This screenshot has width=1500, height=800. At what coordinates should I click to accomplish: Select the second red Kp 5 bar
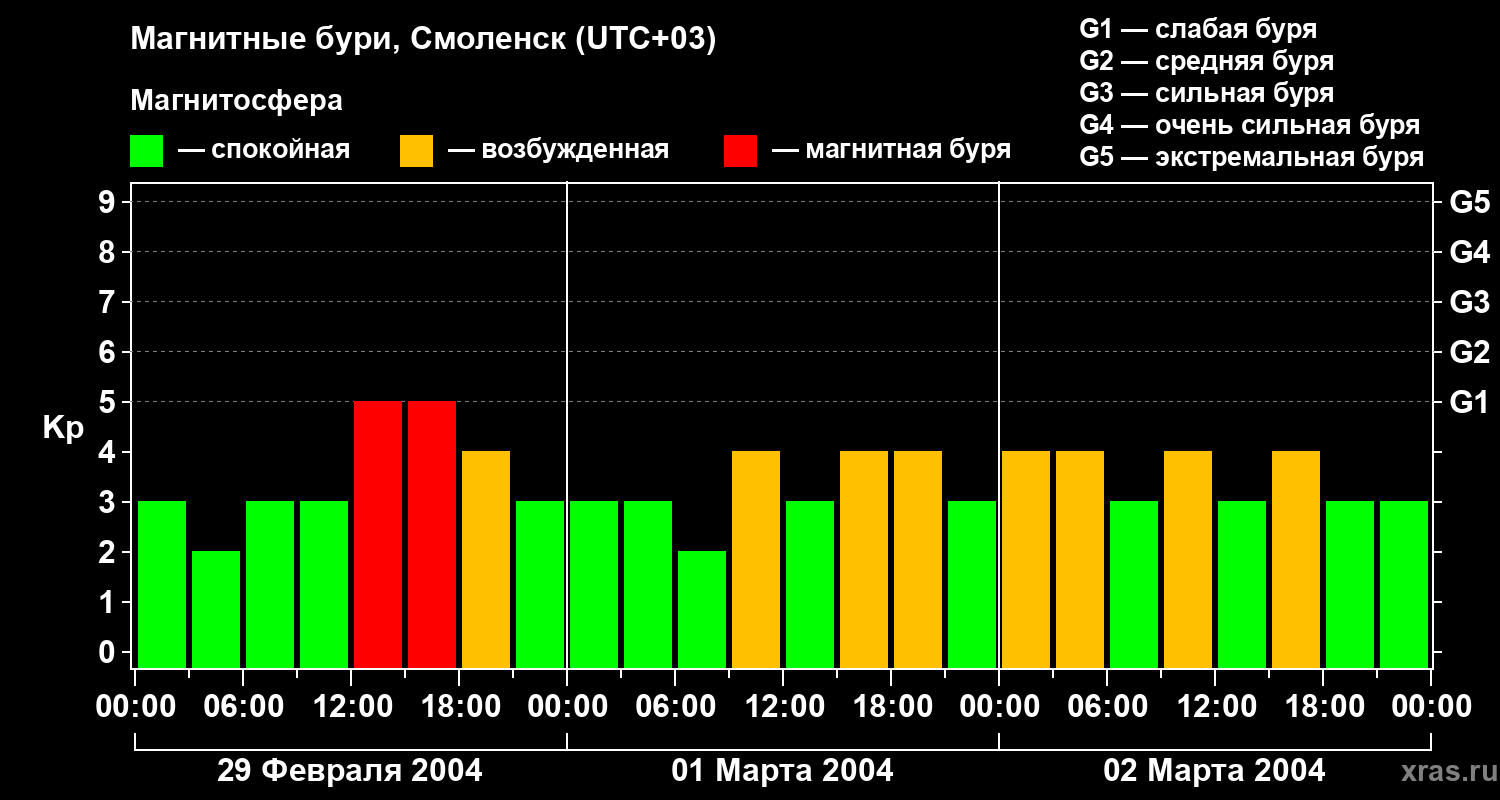point(432,534)
